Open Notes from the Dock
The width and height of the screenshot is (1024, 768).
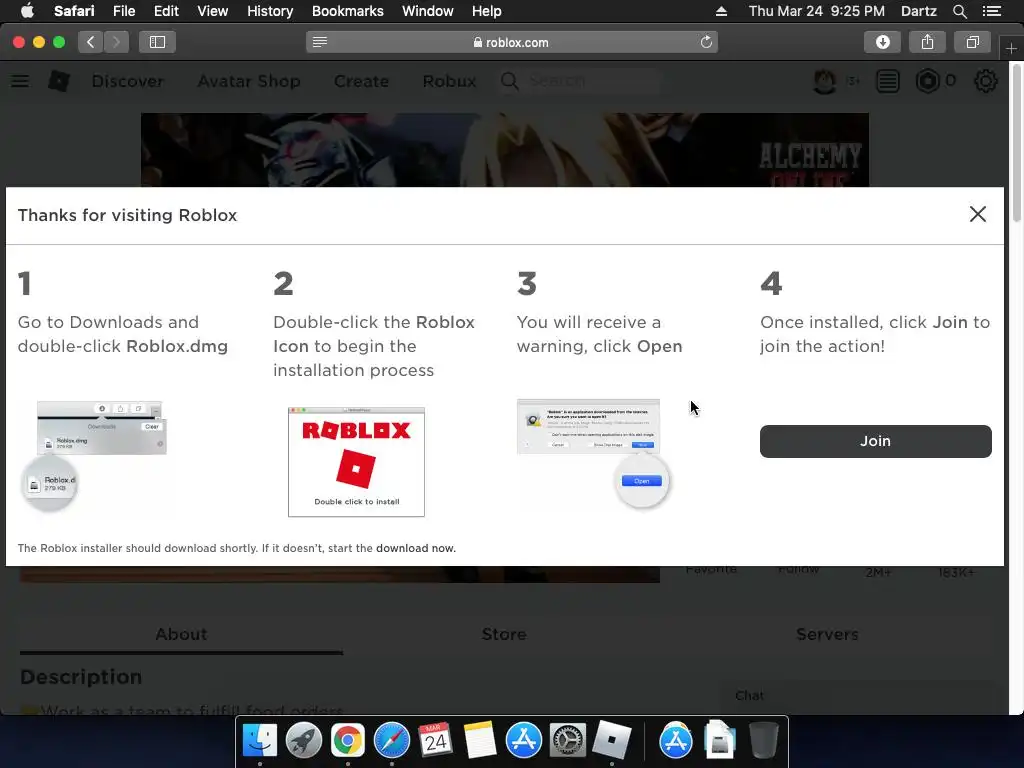point(479,741)
